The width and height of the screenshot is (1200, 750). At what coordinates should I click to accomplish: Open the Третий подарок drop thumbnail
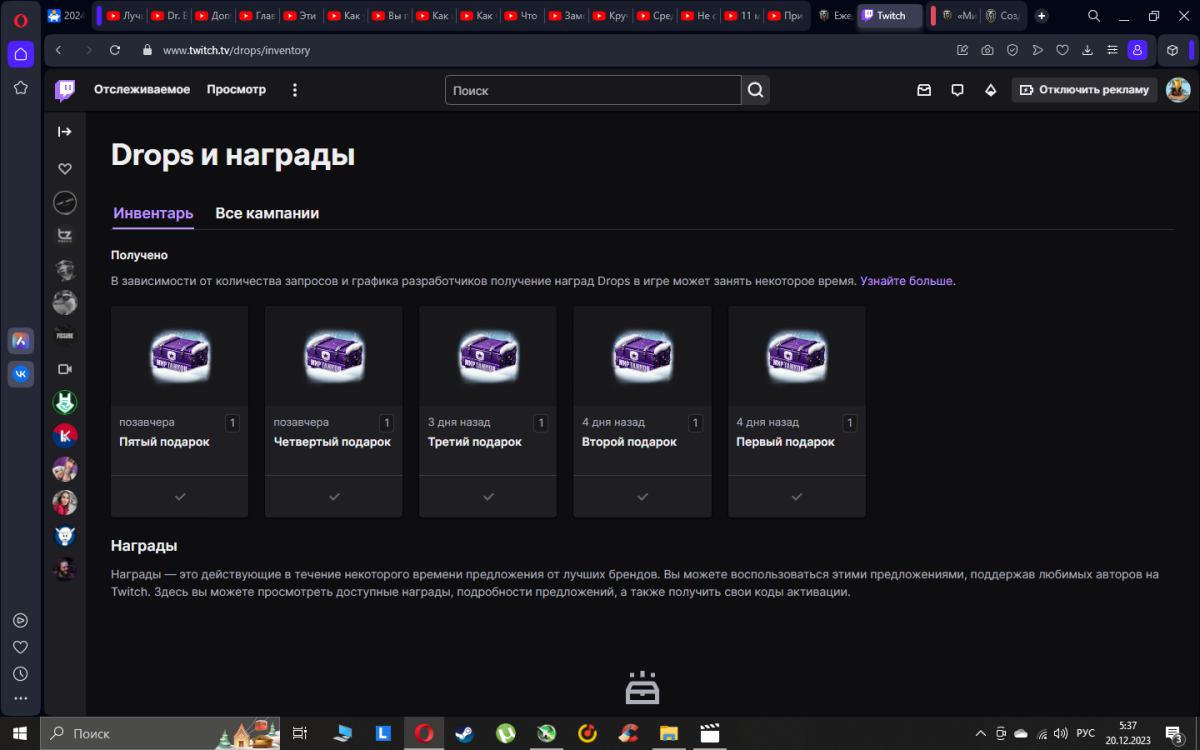488,354
